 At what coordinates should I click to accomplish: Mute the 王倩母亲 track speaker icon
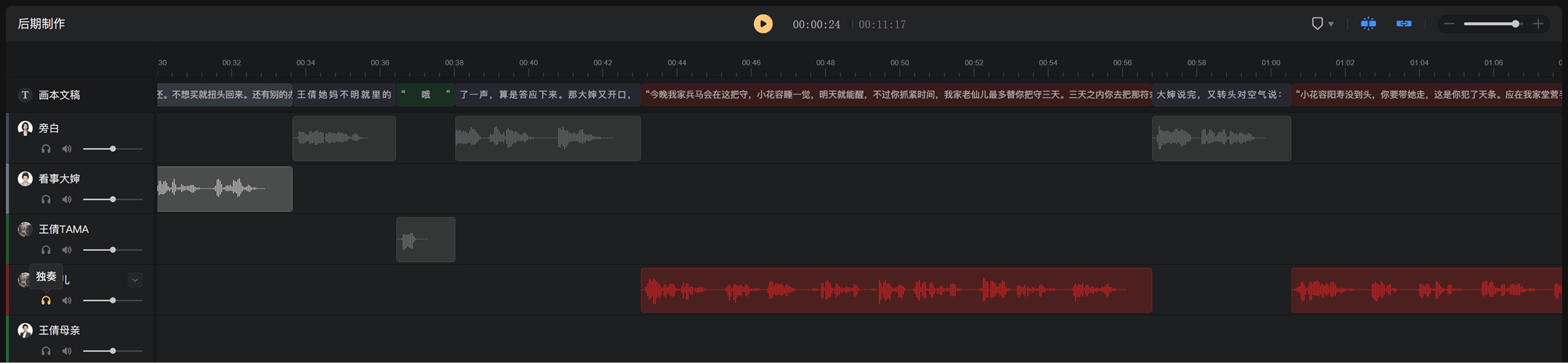tap(67, 351)
